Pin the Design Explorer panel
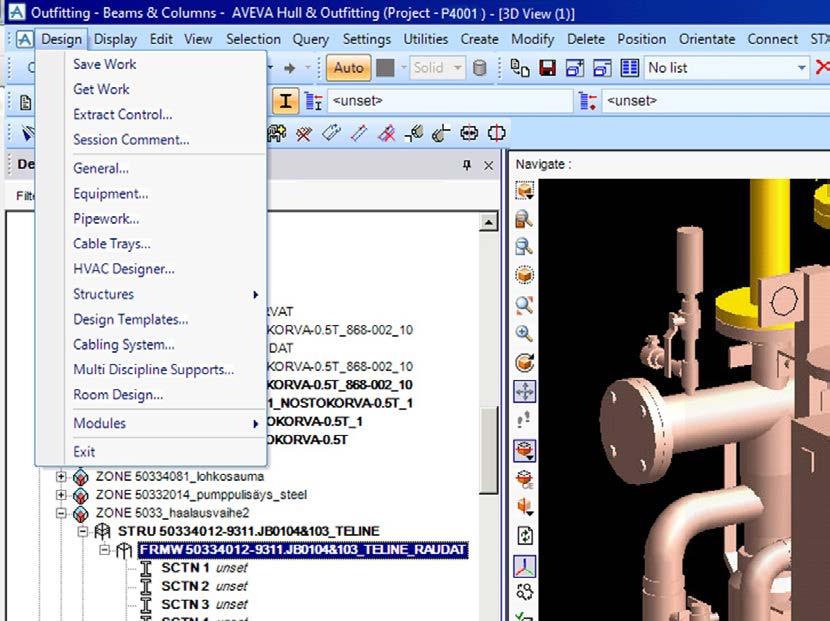Viewport: 830px width, 621px height. (466, 165)
